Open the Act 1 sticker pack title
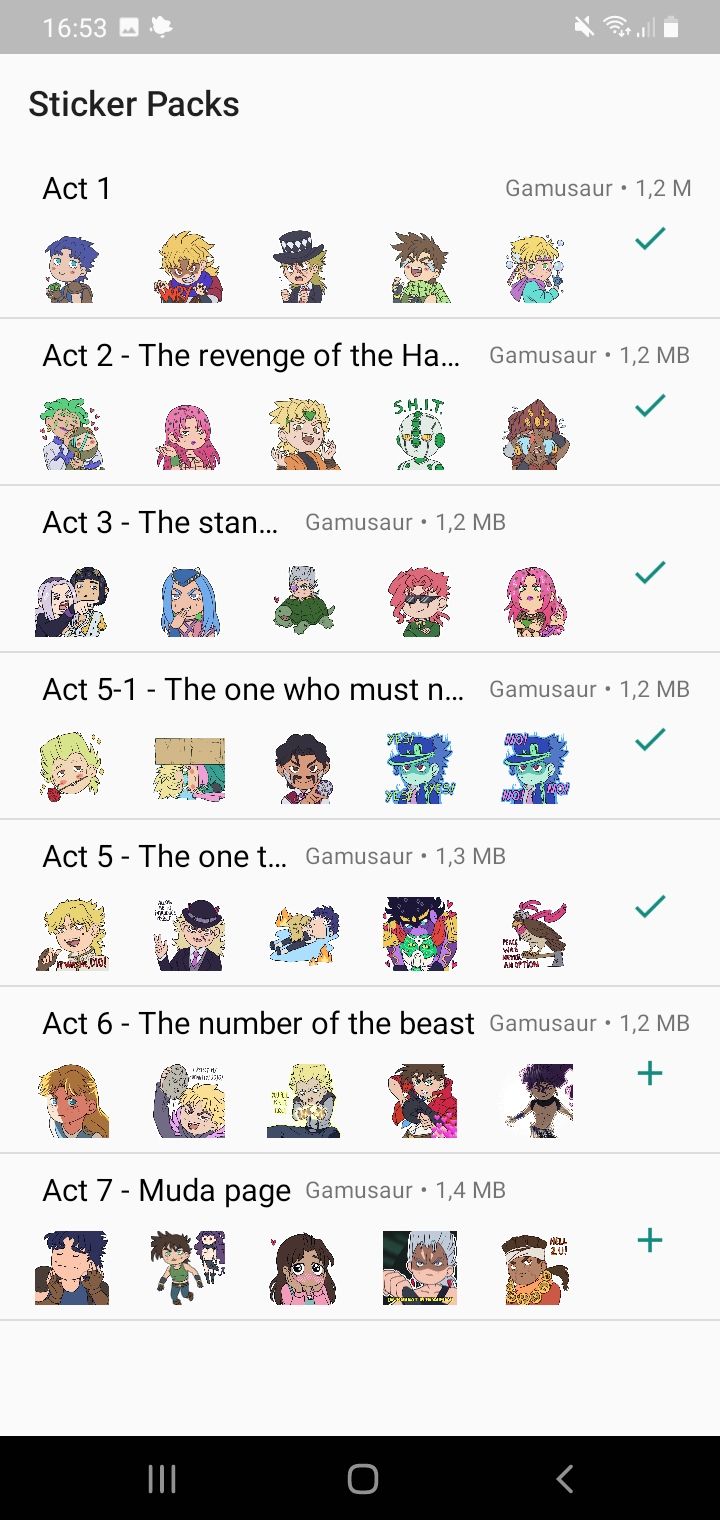 [x=77, y=188]
